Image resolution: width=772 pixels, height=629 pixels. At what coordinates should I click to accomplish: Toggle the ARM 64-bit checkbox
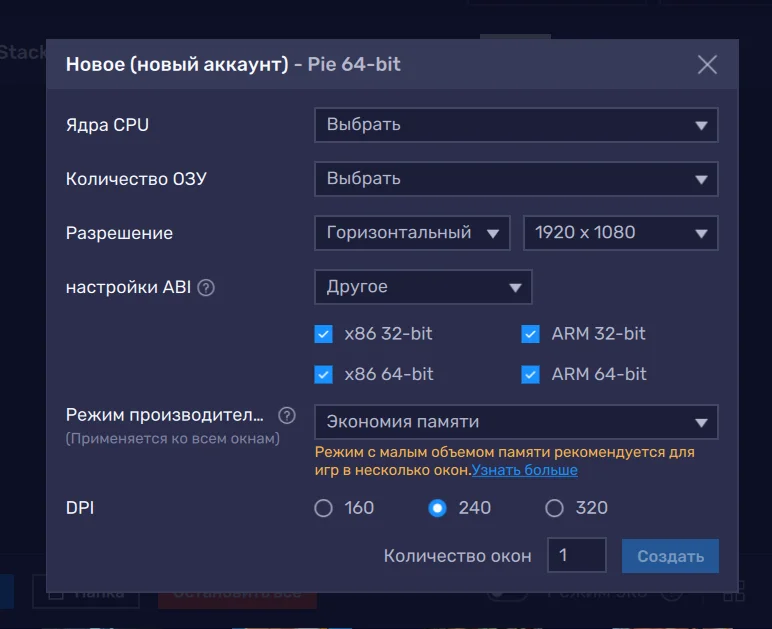click(531, 374)
